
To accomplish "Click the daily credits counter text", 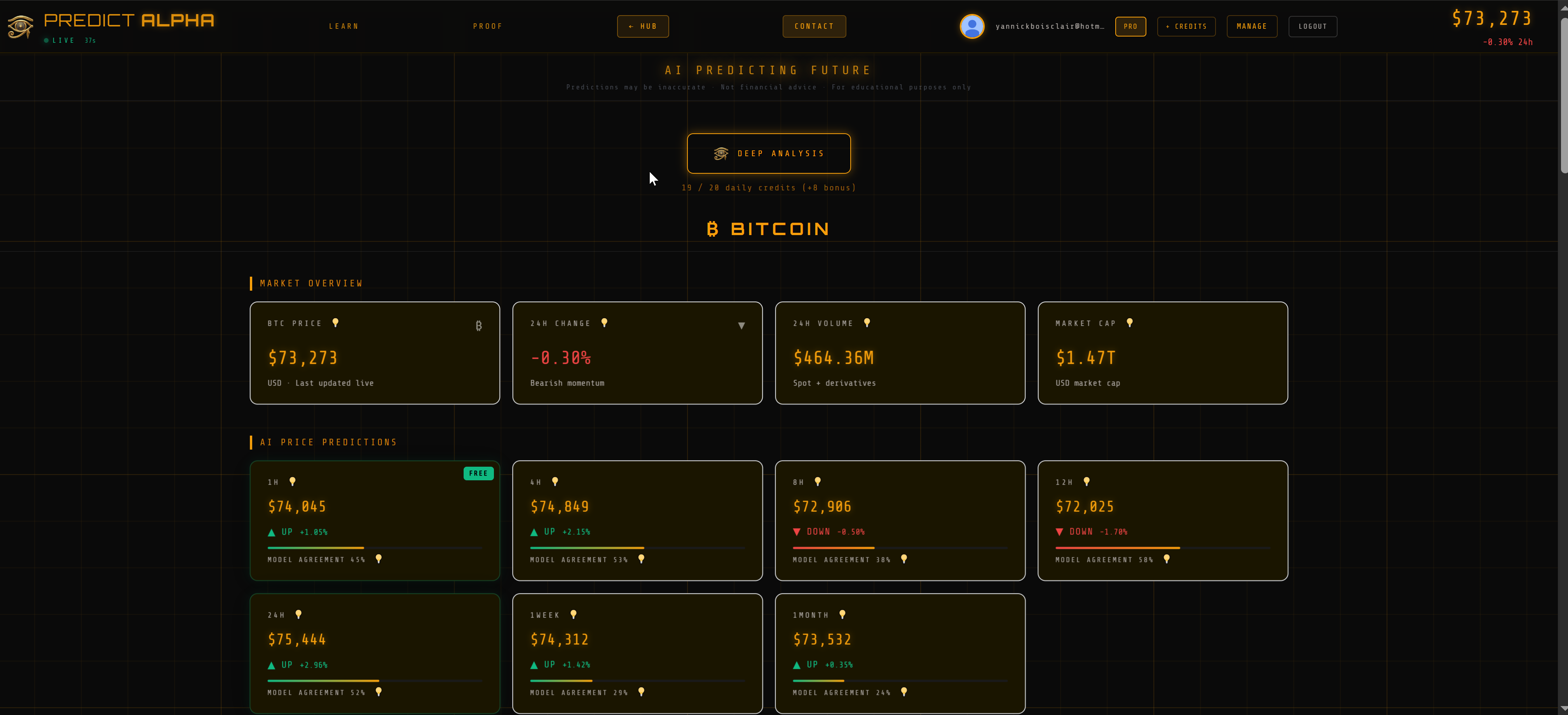I will [769, 187].
